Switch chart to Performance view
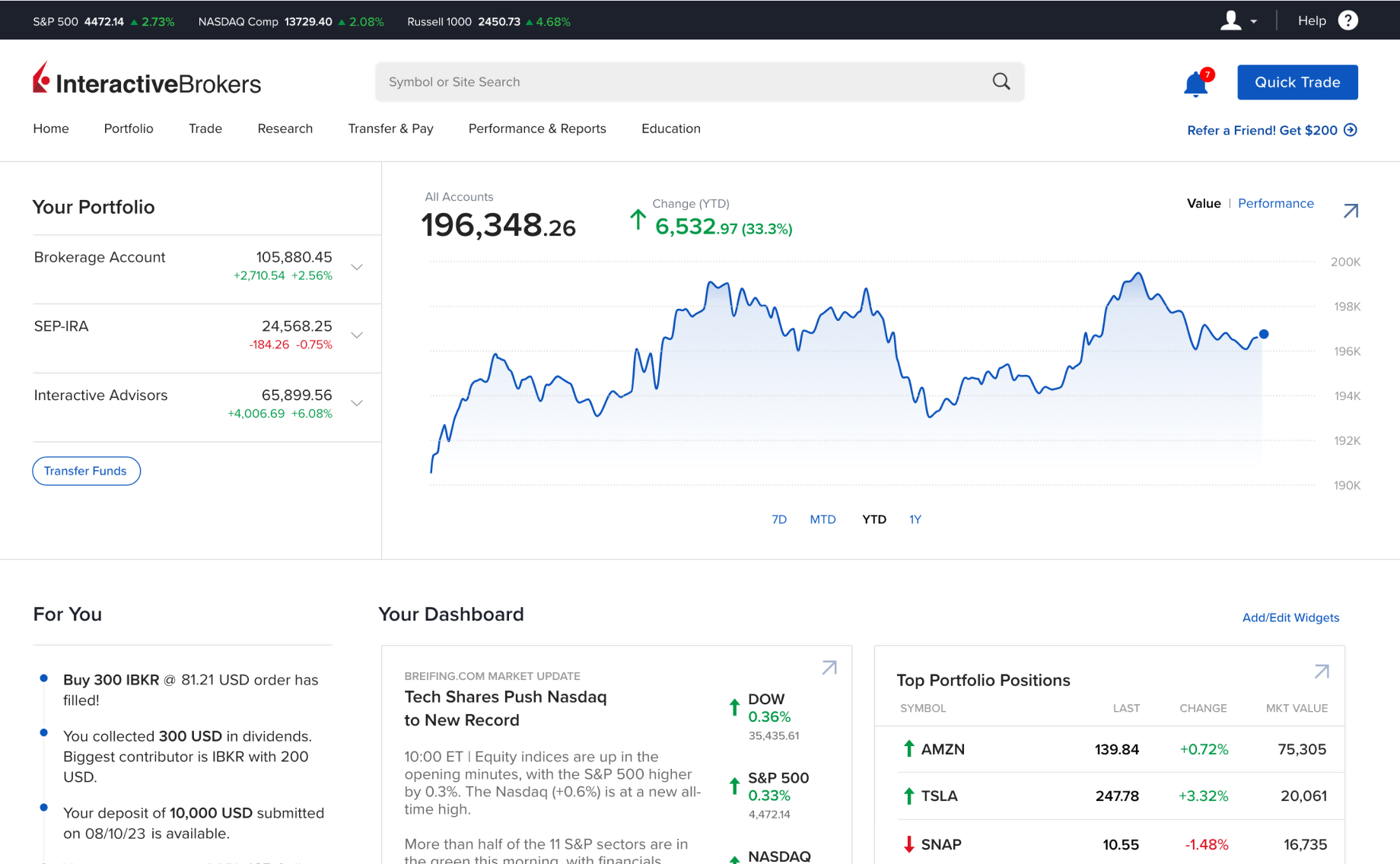1400x864 pixels. (1275, 203)
